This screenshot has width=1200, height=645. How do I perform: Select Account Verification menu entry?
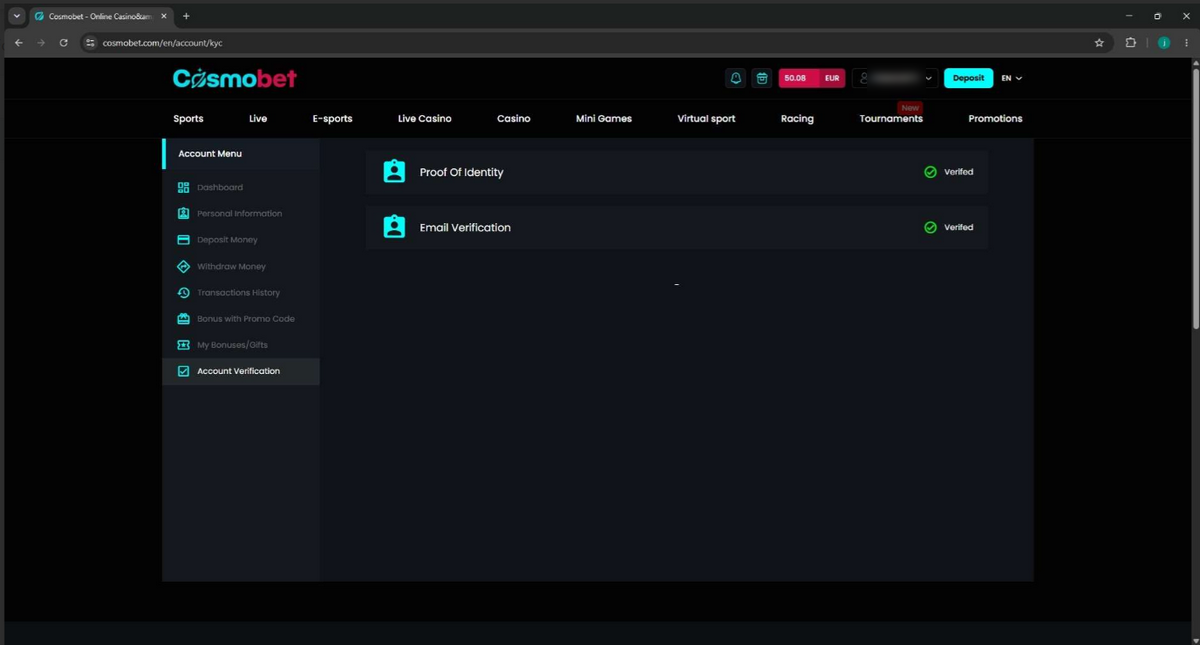[241, 371]
